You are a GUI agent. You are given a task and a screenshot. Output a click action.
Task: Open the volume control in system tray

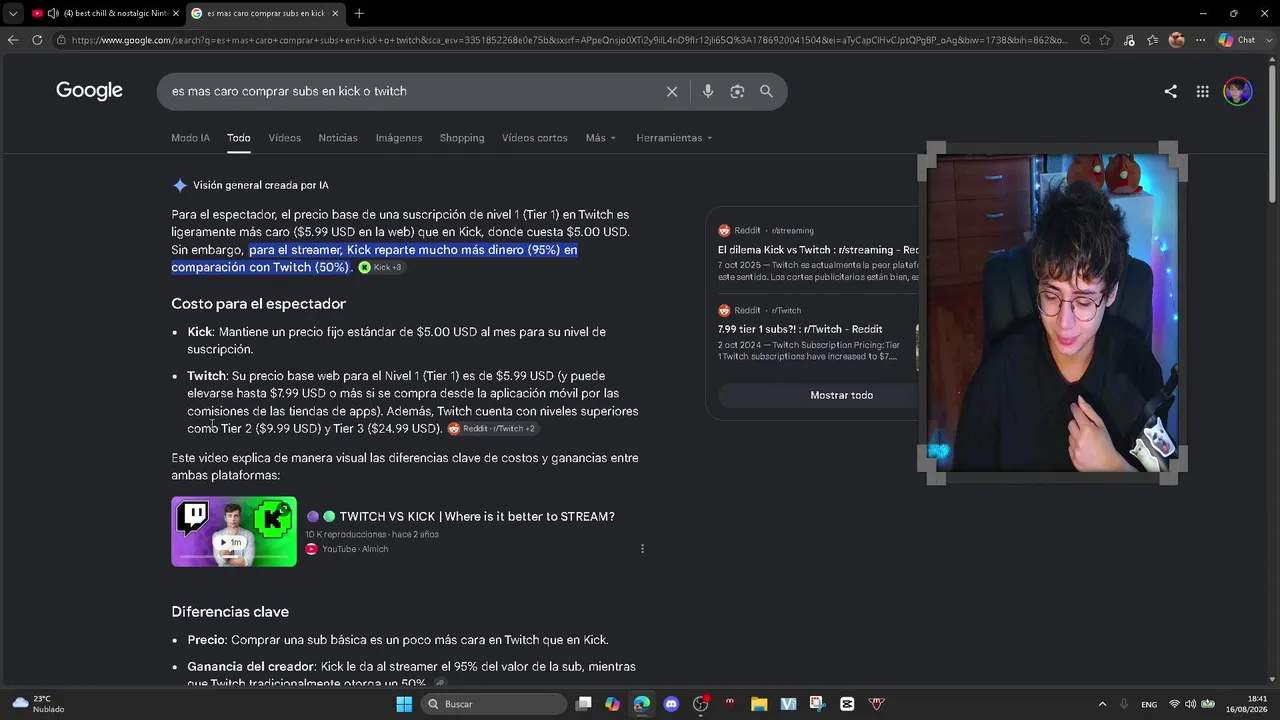coord(1191,704)
